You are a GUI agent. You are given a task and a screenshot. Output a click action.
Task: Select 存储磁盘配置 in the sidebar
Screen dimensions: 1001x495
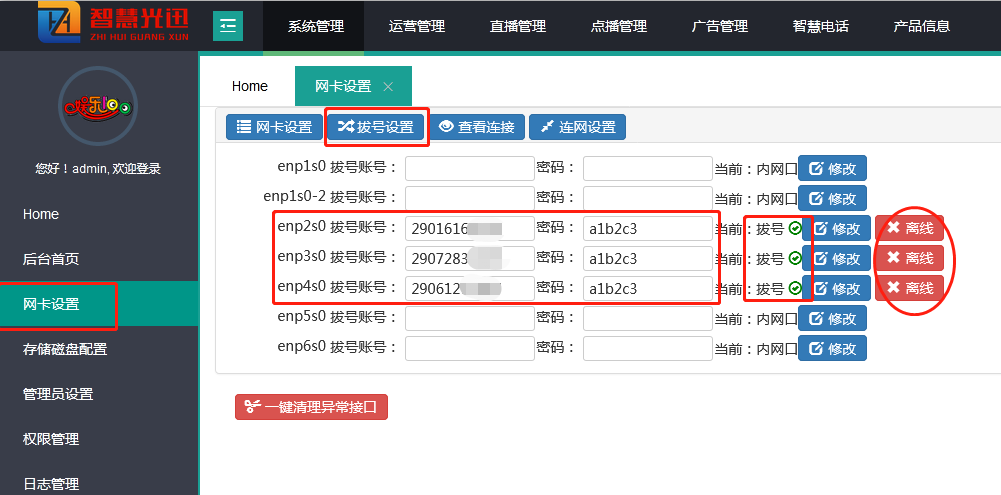[65, 349]
